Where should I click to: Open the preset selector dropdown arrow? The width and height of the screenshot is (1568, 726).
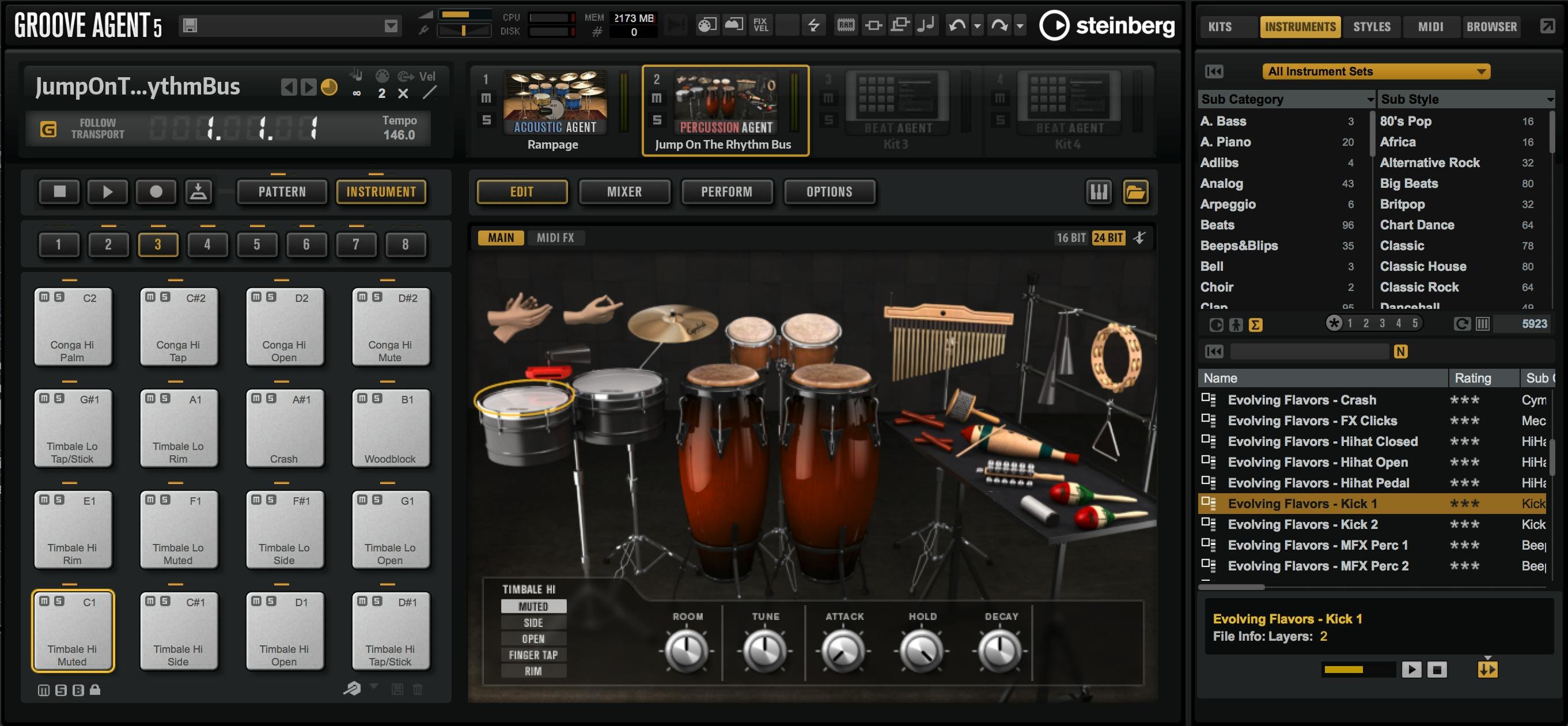pyautogui.click(x=391, y=25)
